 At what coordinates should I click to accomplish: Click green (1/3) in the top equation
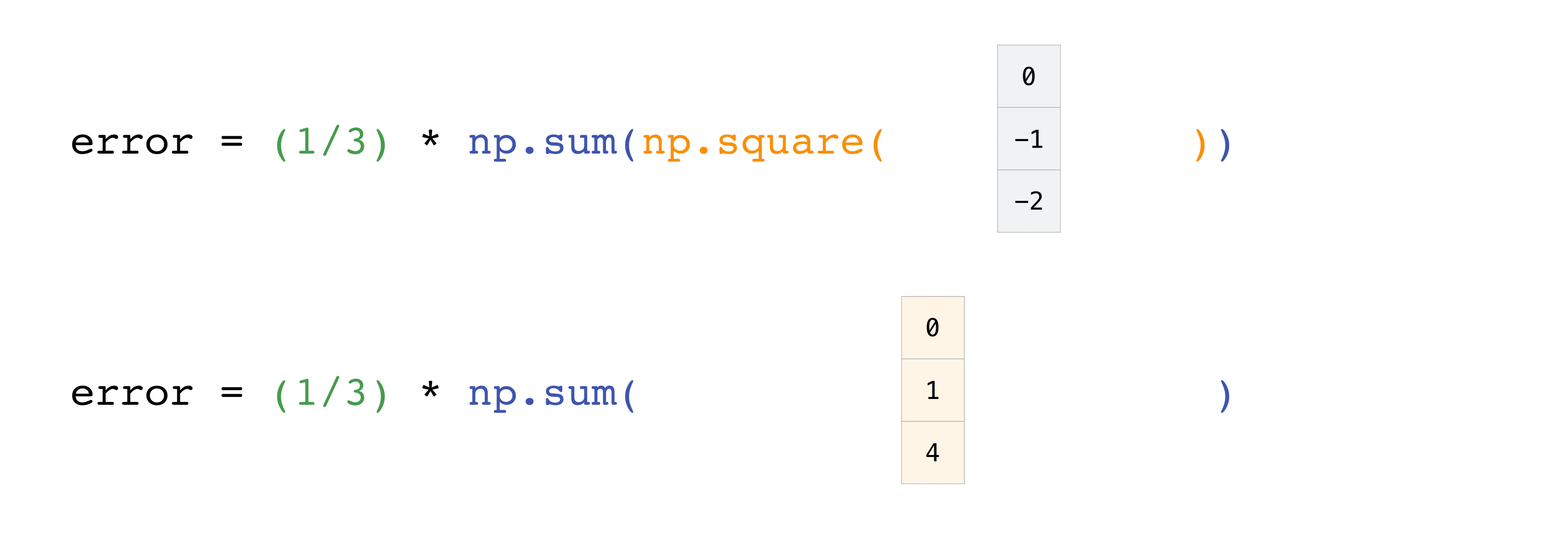(x=331, y=143)
